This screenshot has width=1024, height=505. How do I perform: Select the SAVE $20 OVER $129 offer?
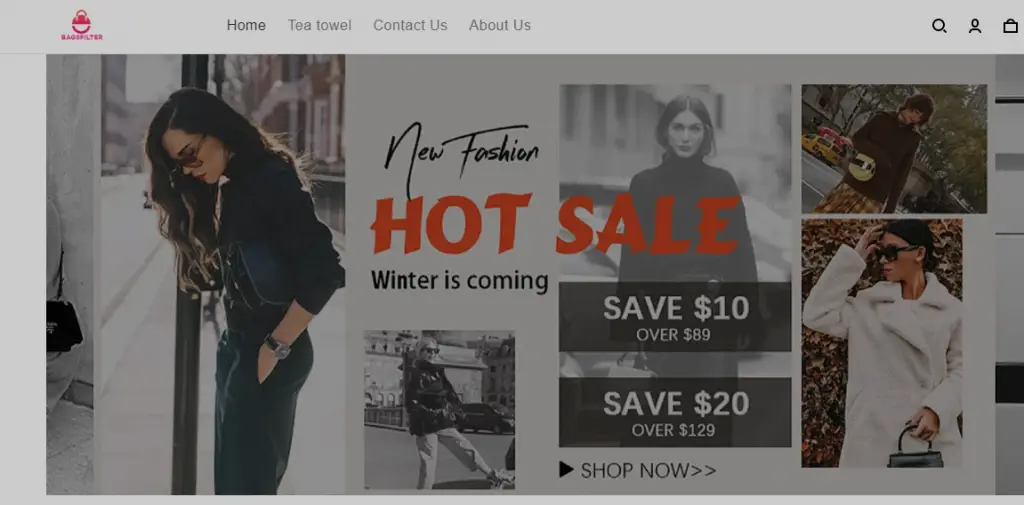click(x=675, y=412)
